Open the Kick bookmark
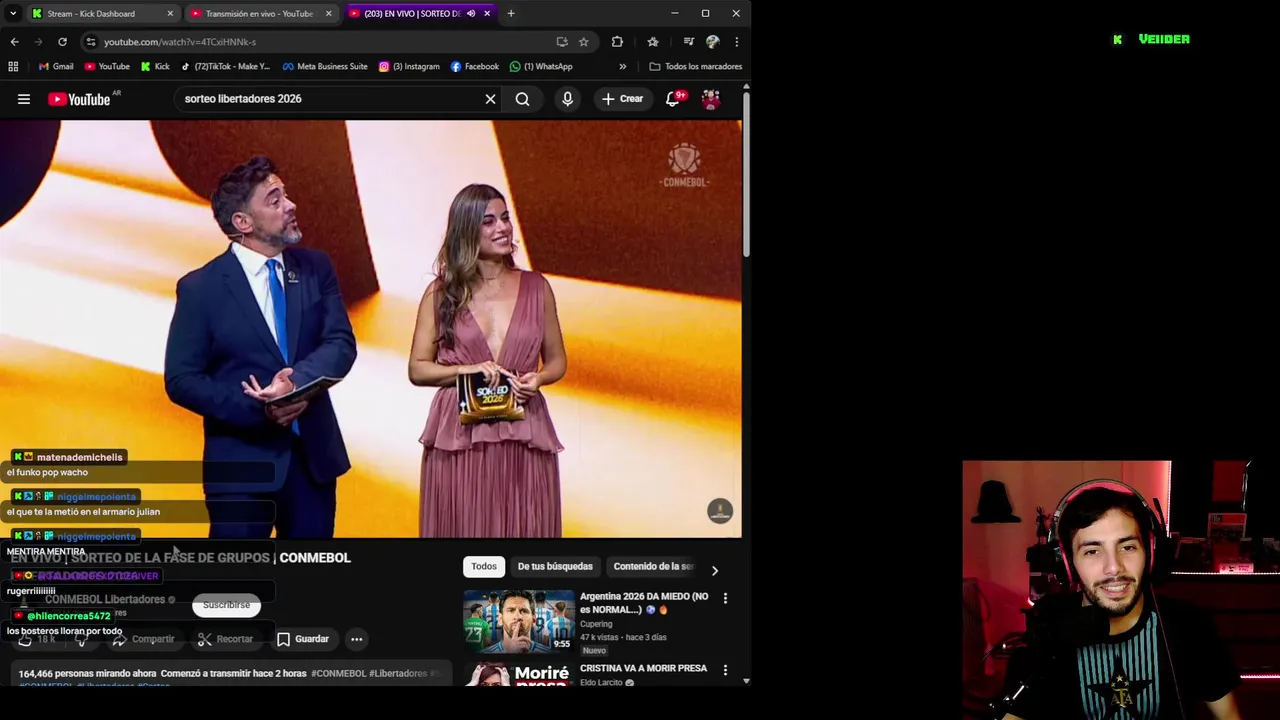Image resolution: width=1280 pixels, height=720 pixels. [x=155, y=66]
